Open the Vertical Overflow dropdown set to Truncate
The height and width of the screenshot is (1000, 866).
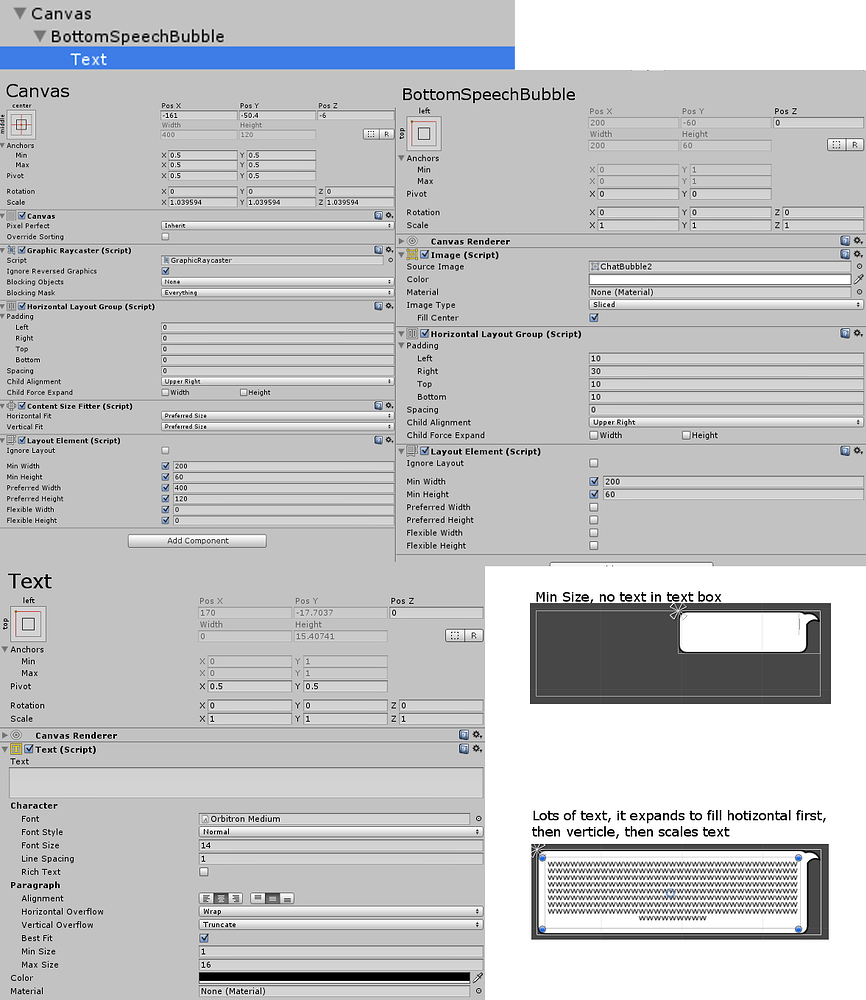340,924
